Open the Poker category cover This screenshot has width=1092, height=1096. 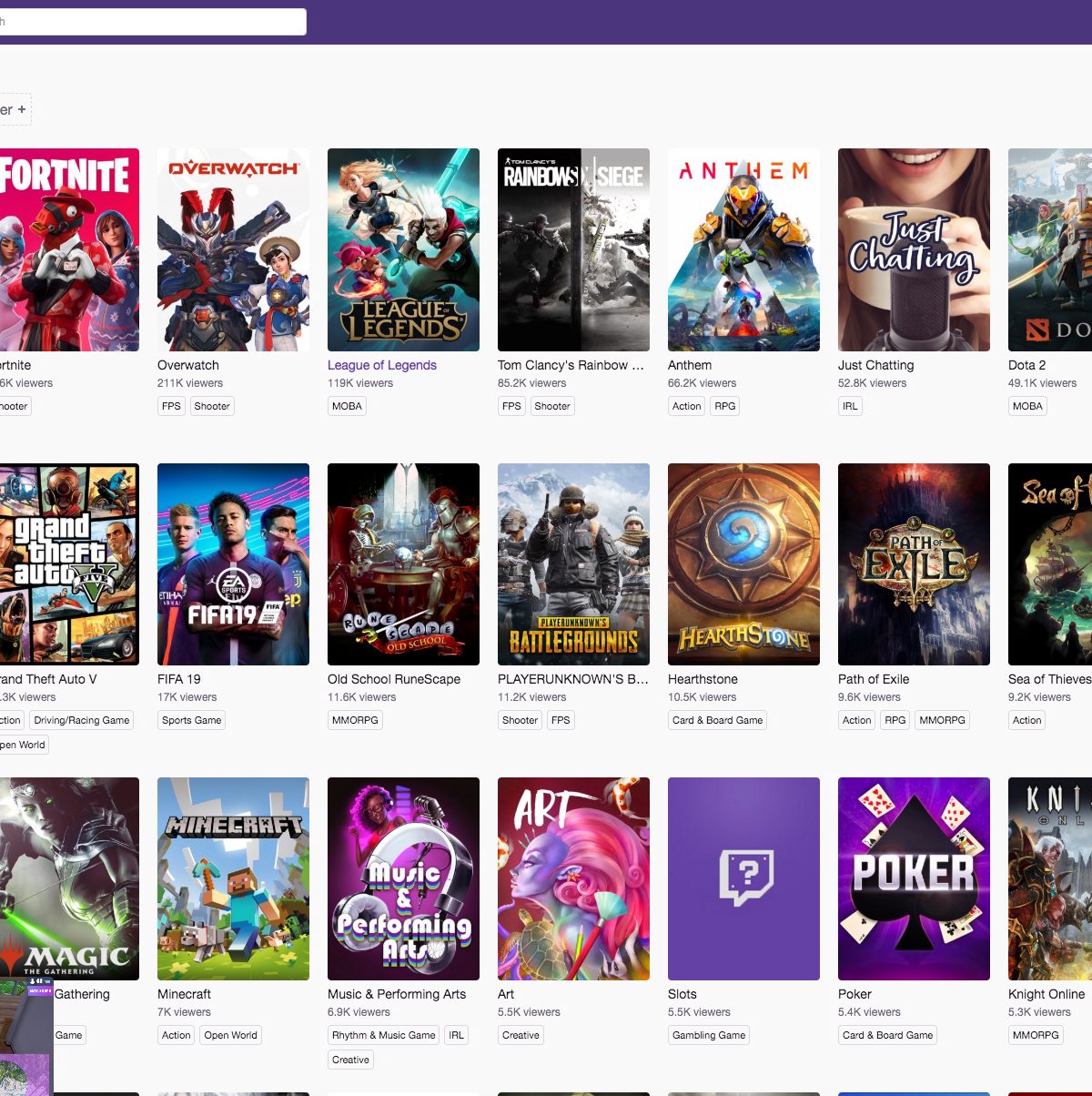(914, 878)
